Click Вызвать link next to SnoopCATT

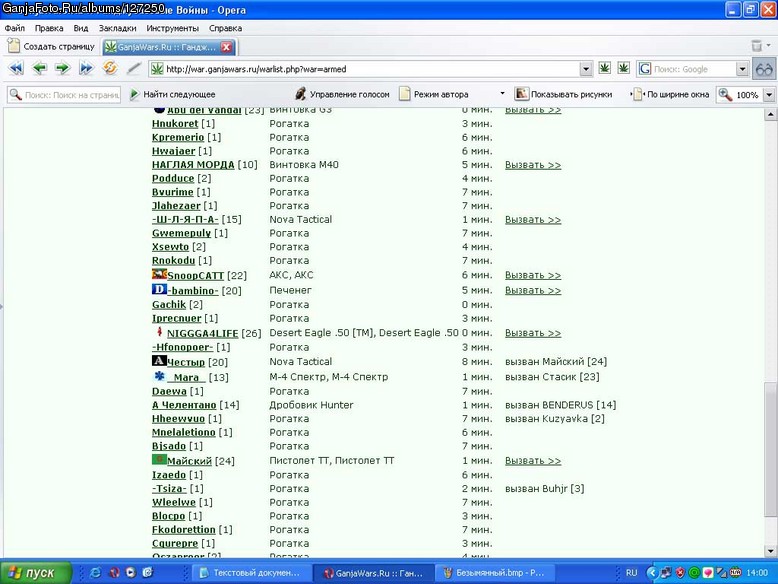pos(533,275)
